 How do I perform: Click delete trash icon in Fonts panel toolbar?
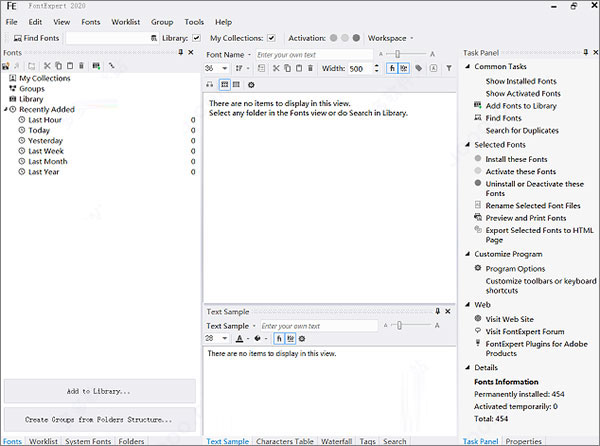pyautogui.click(x=82, y=66)
